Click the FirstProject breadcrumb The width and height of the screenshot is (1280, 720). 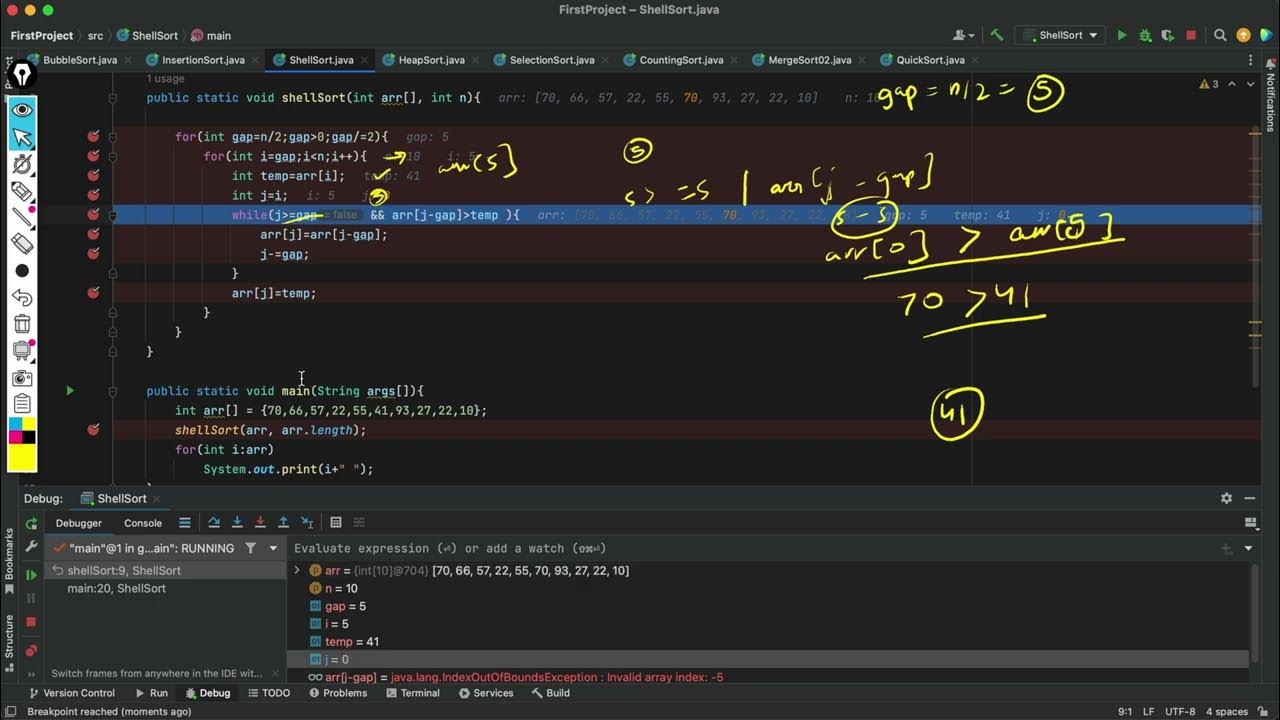click(42, 35)
